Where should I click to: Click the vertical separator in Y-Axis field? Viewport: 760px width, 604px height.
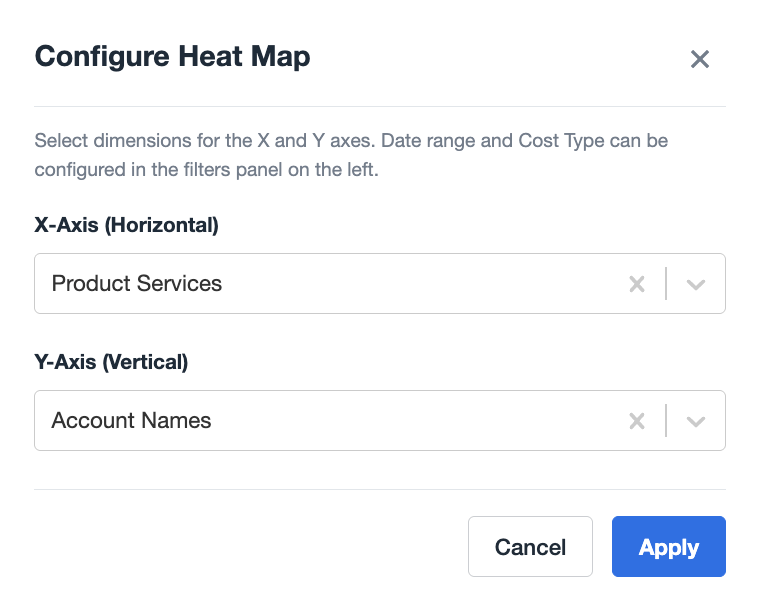tap(666, 421)
